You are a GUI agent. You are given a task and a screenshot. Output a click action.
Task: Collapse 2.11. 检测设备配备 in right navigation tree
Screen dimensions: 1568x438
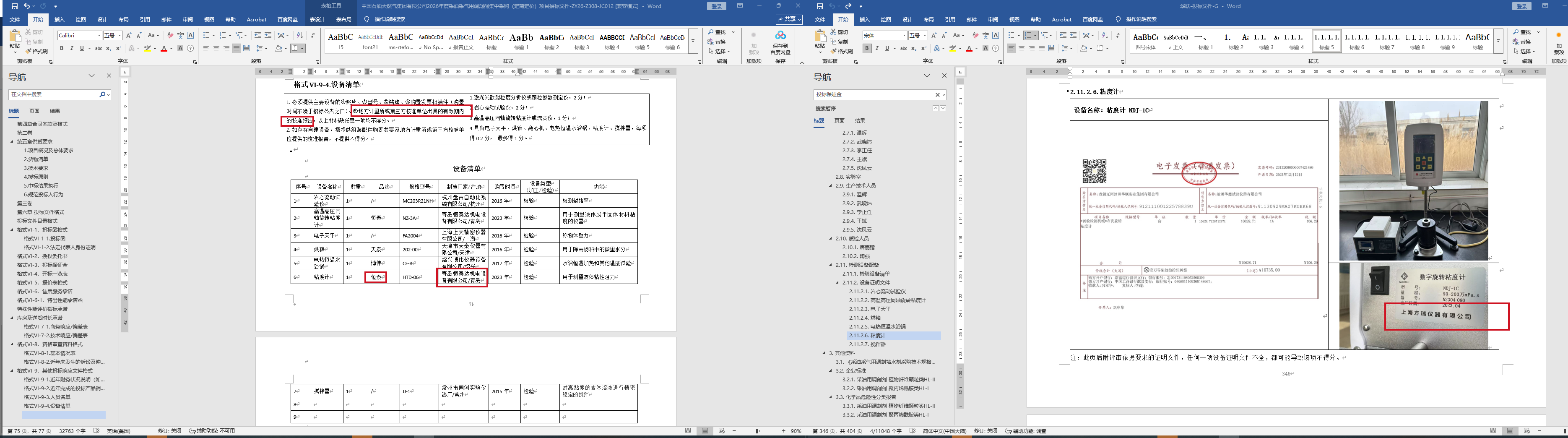pos(831,265)
